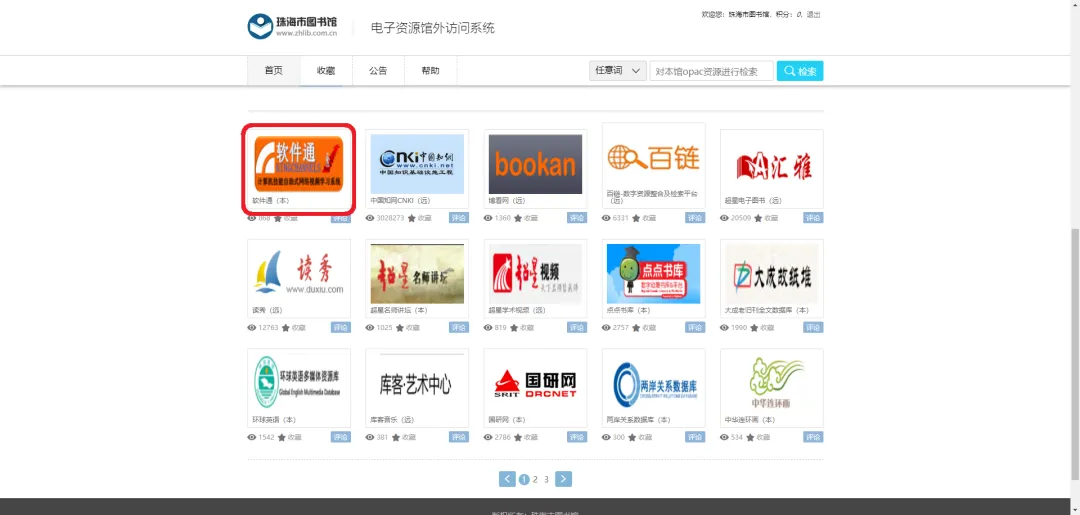The image size is (1080, 515).
Task: Open the 环球英语多媒体资源库 thumbnail
Action: click(x=299, y=383)
